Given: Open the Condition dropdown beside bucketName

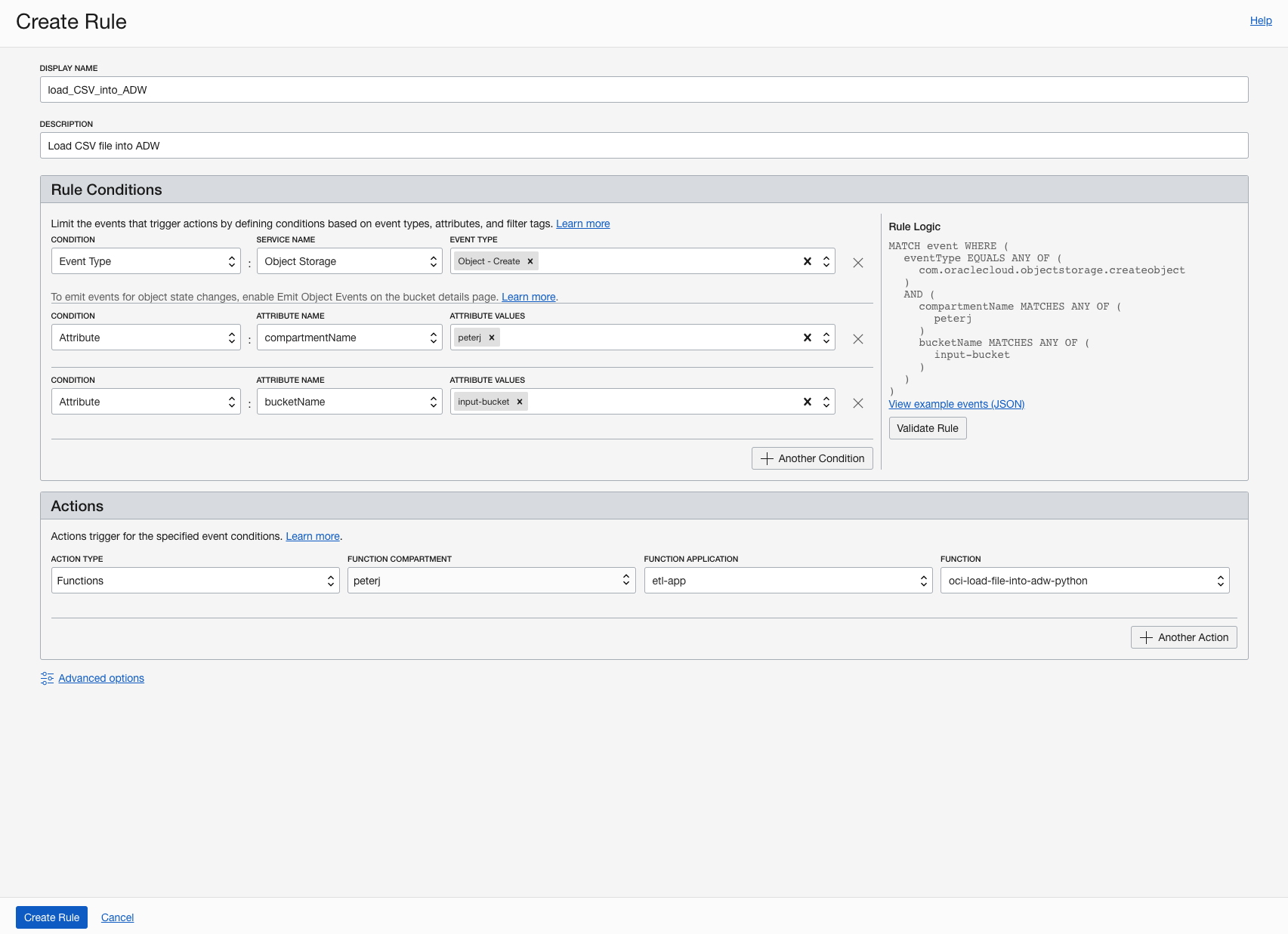Looking at the screenshot, I should [x=146, y=402].
